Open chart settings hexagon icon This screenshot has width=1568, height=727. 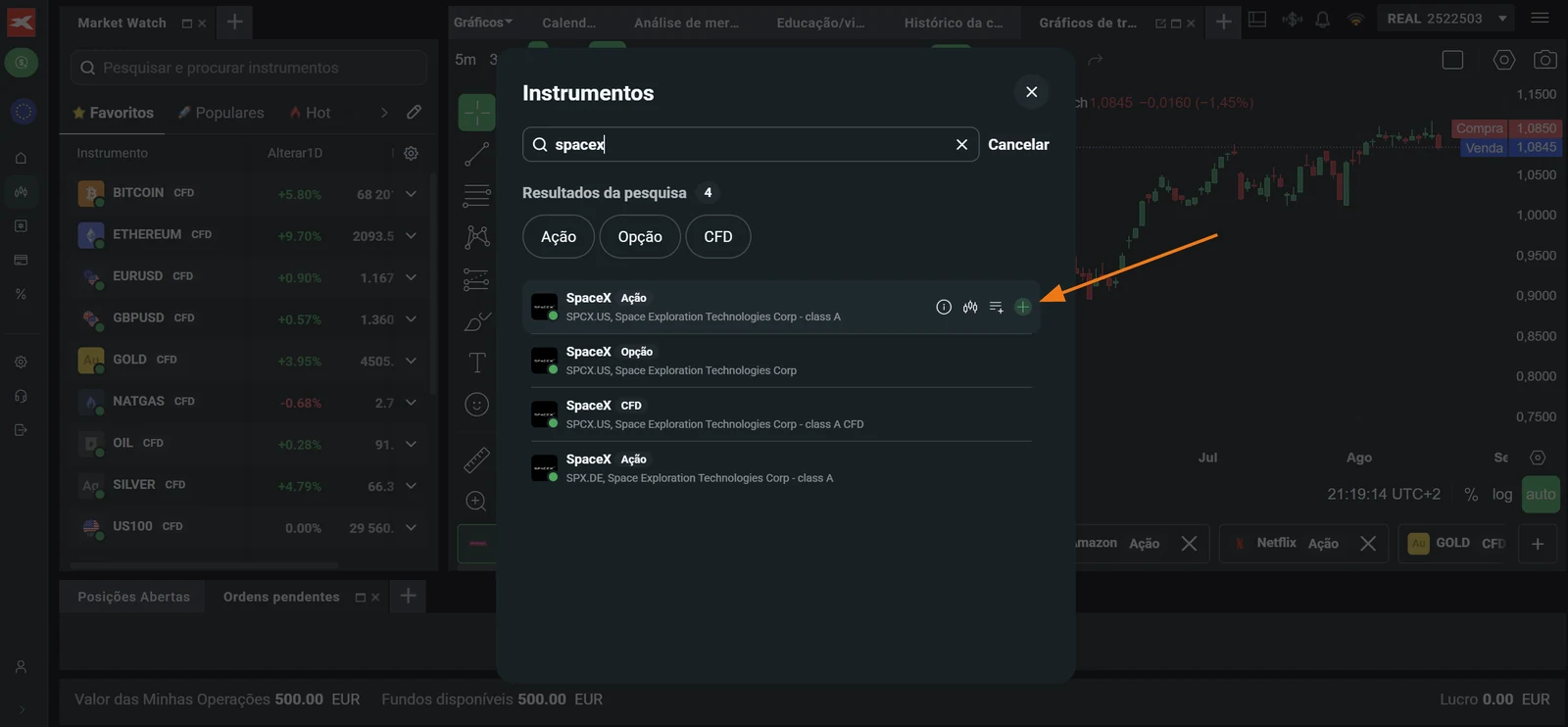point(1503,60)
